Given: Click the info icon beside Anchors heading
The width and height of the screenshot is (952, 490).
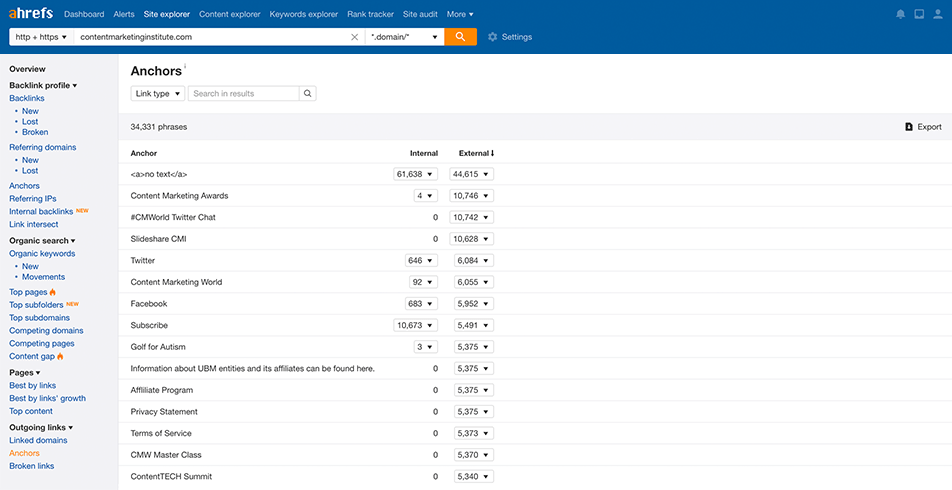Looking at the screenshot, I should 186,67.
